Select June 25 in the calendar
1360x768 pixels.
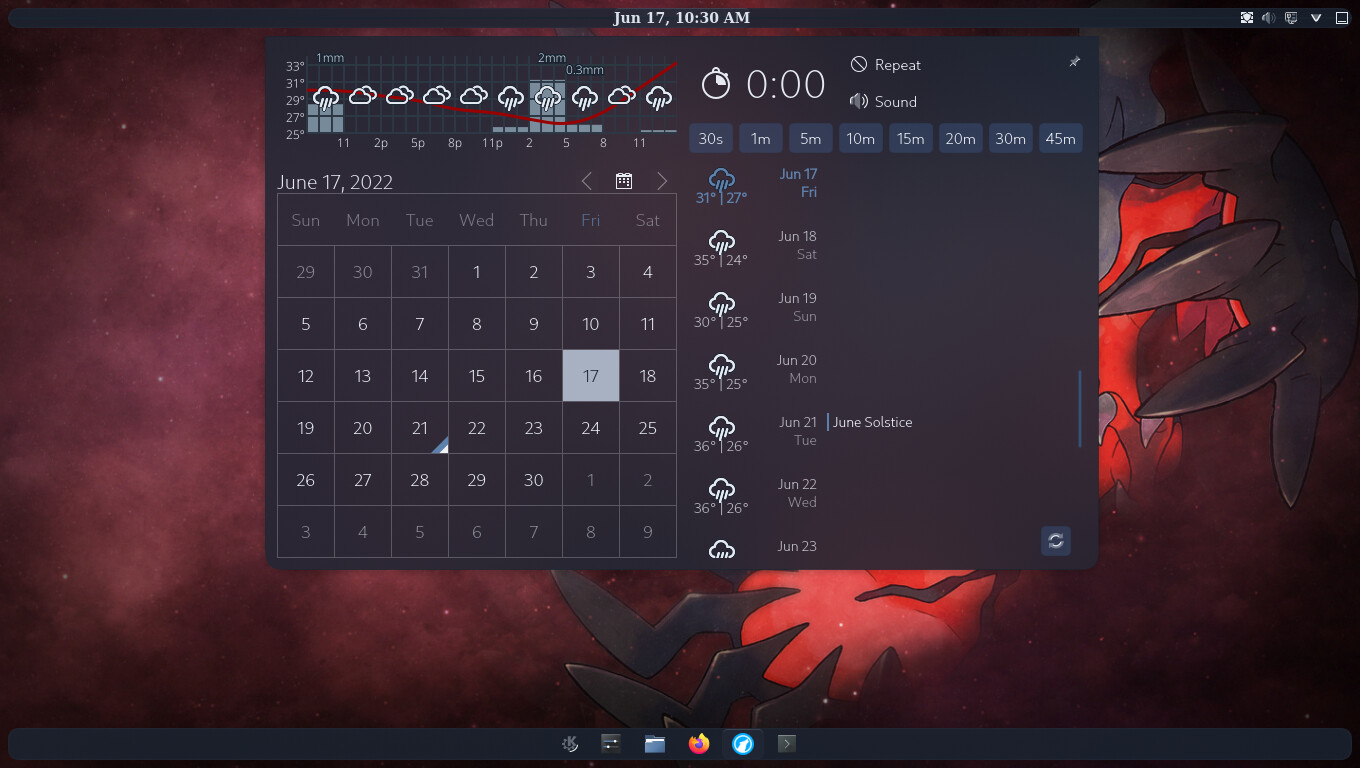click(648, 428)
